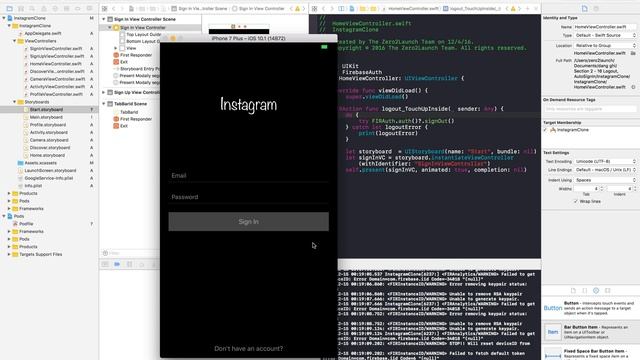
Task: Expand the Products folder under InstagramClone
Action: 9,193
